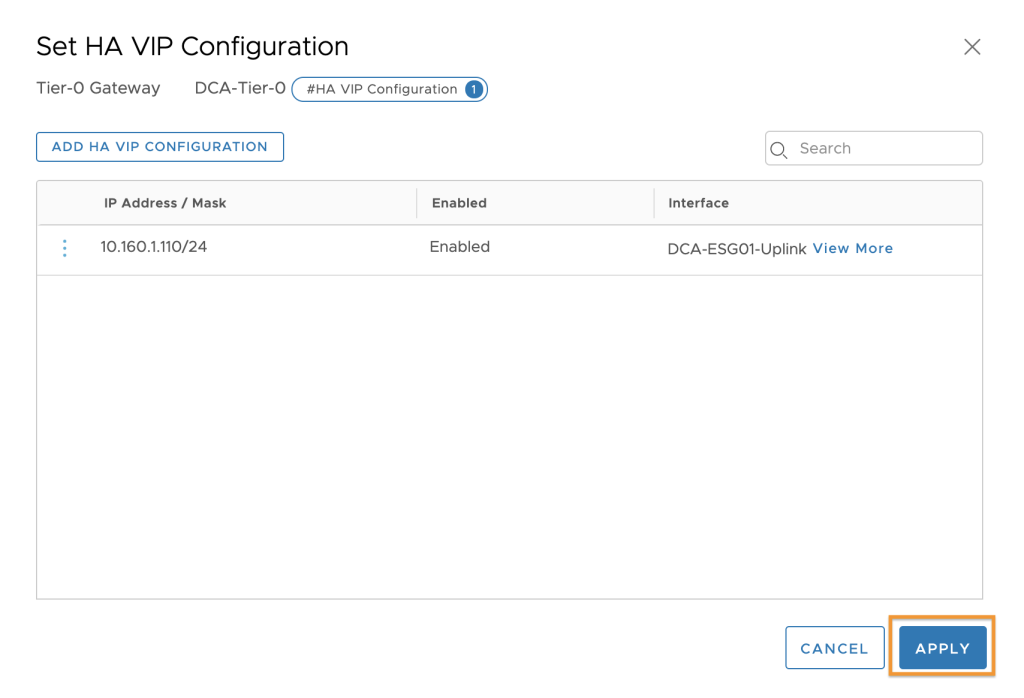Cancel the HA VIP configuration changes
The image size is (1024, 698).
coord(835,648)
